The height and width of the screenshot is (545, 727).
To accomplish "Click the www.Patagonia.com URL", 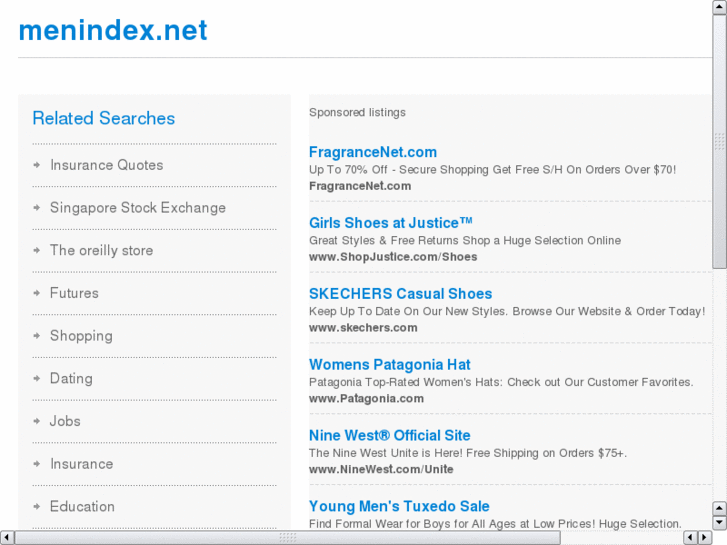I will [366, 398].
